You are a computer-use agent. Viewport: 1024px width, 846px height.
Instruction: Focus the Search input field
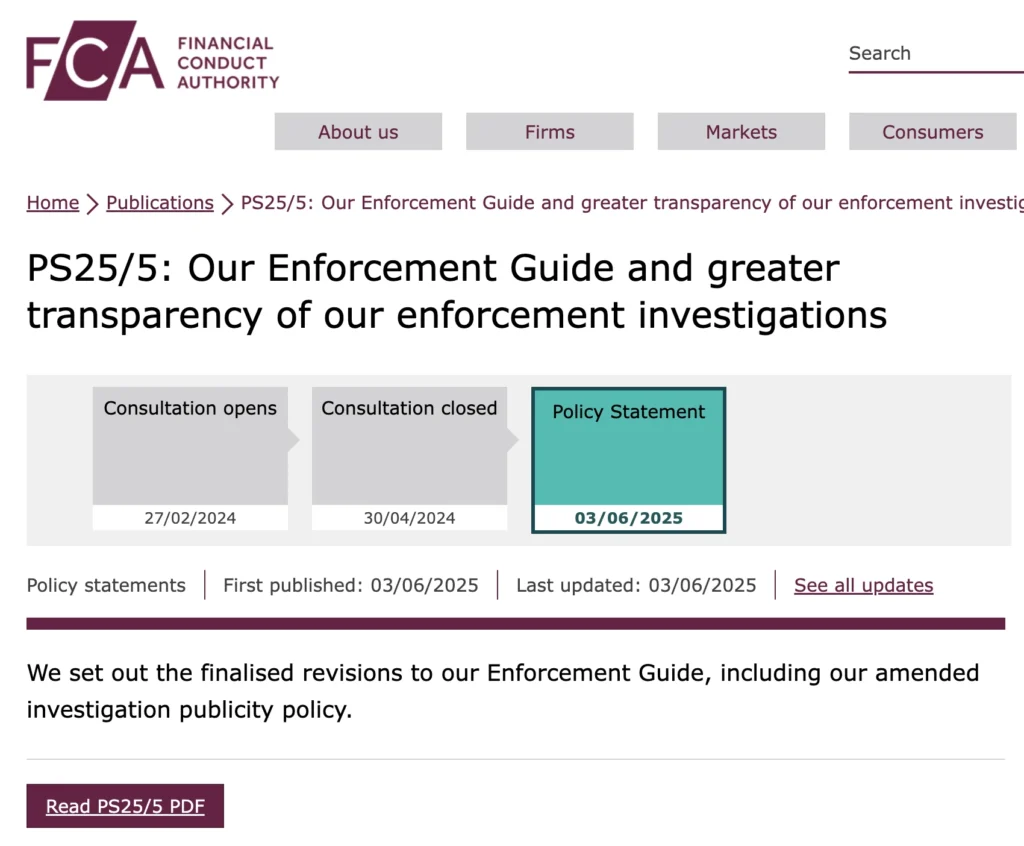pos(936,54)
